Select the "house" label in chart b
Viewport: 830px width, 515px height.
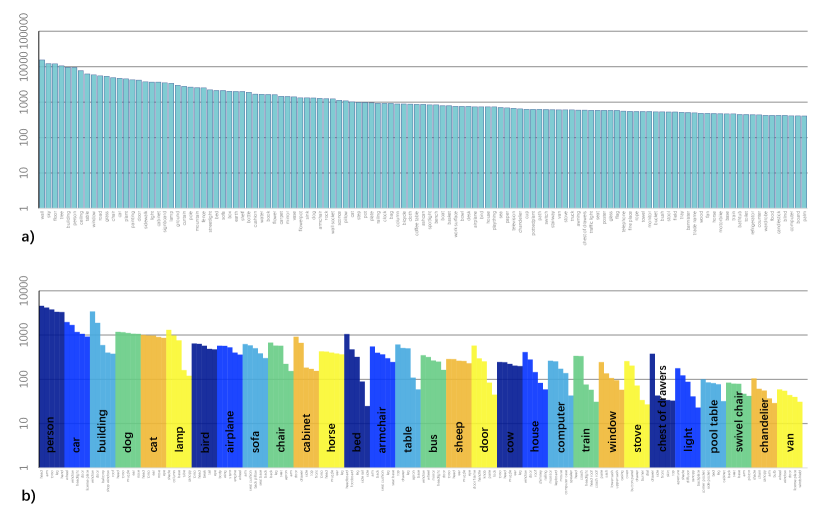(x=535, y=437)
